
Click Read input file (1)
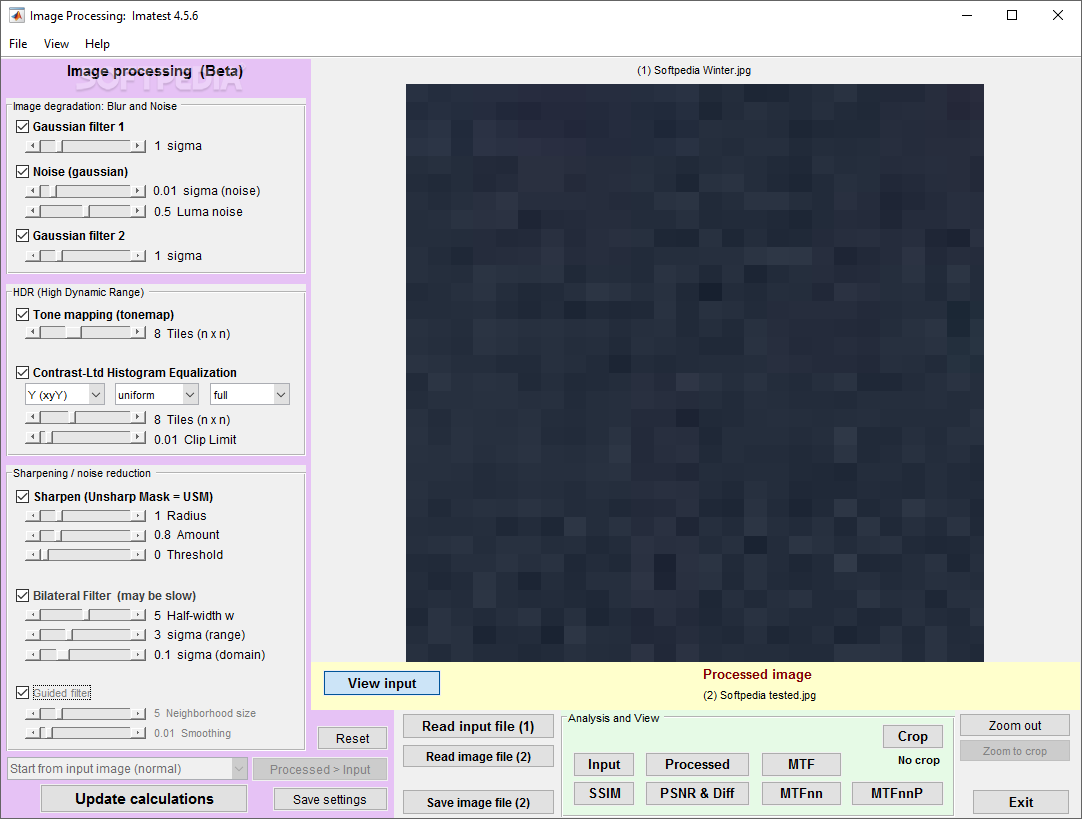pyautogui.click(x=478, y=726)
